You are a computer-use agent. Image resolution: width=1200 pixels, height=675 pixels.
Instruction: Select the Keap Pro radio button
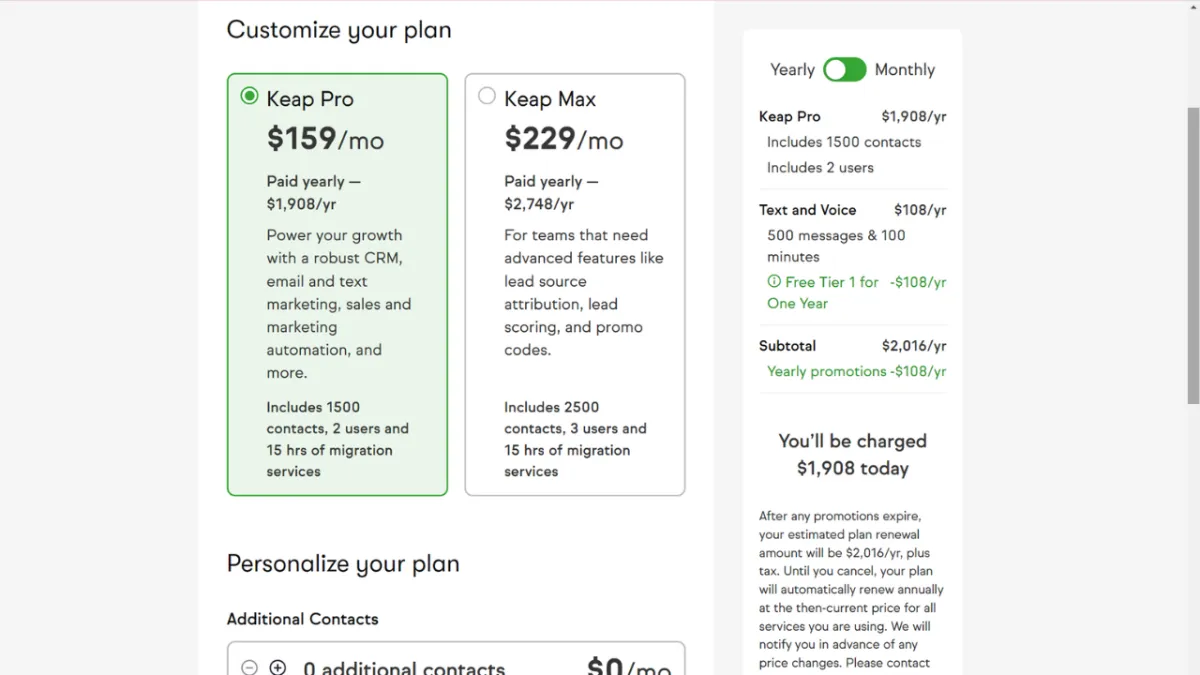(249, 96)
